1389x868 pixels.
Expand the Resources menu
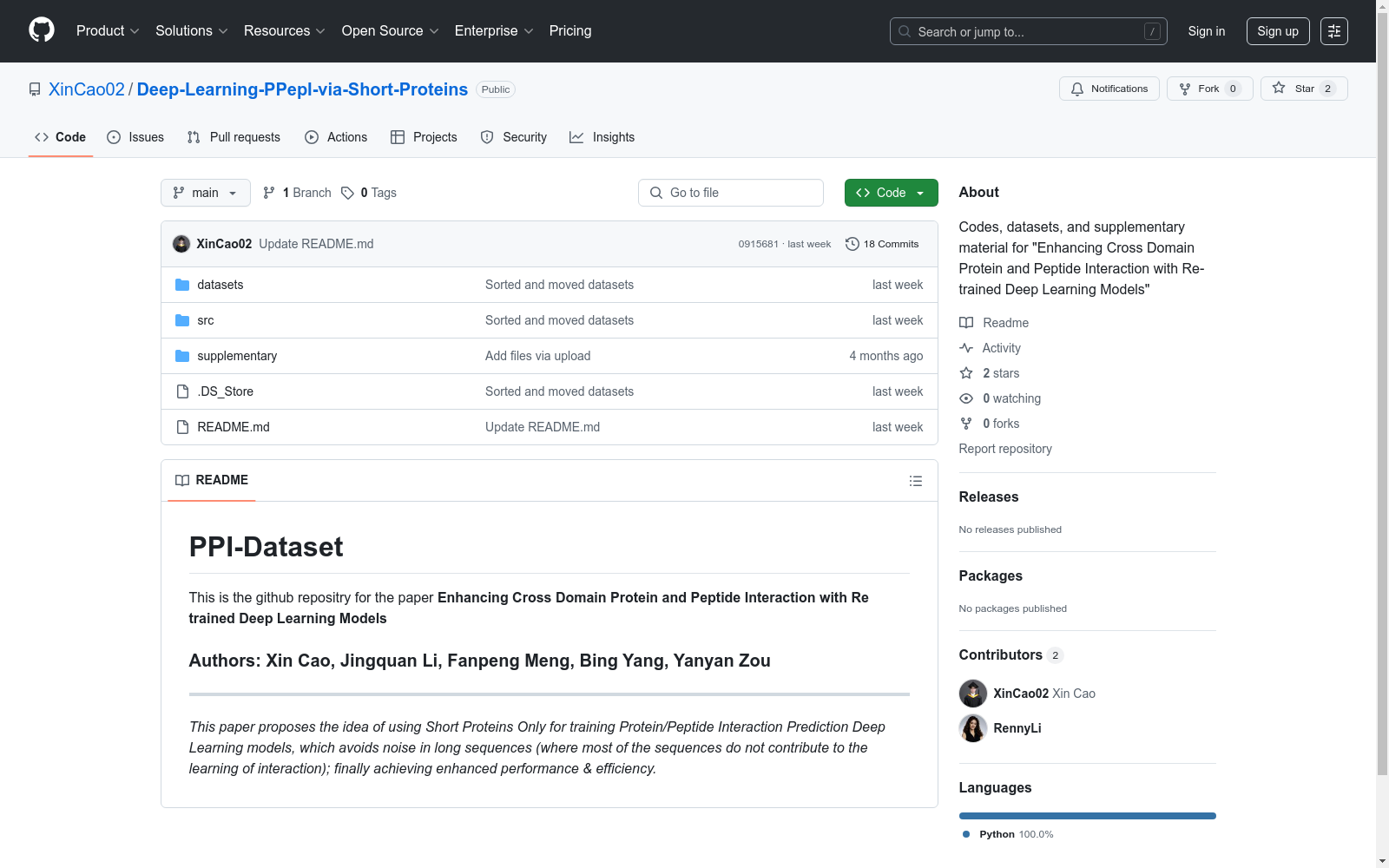point(285,31)
